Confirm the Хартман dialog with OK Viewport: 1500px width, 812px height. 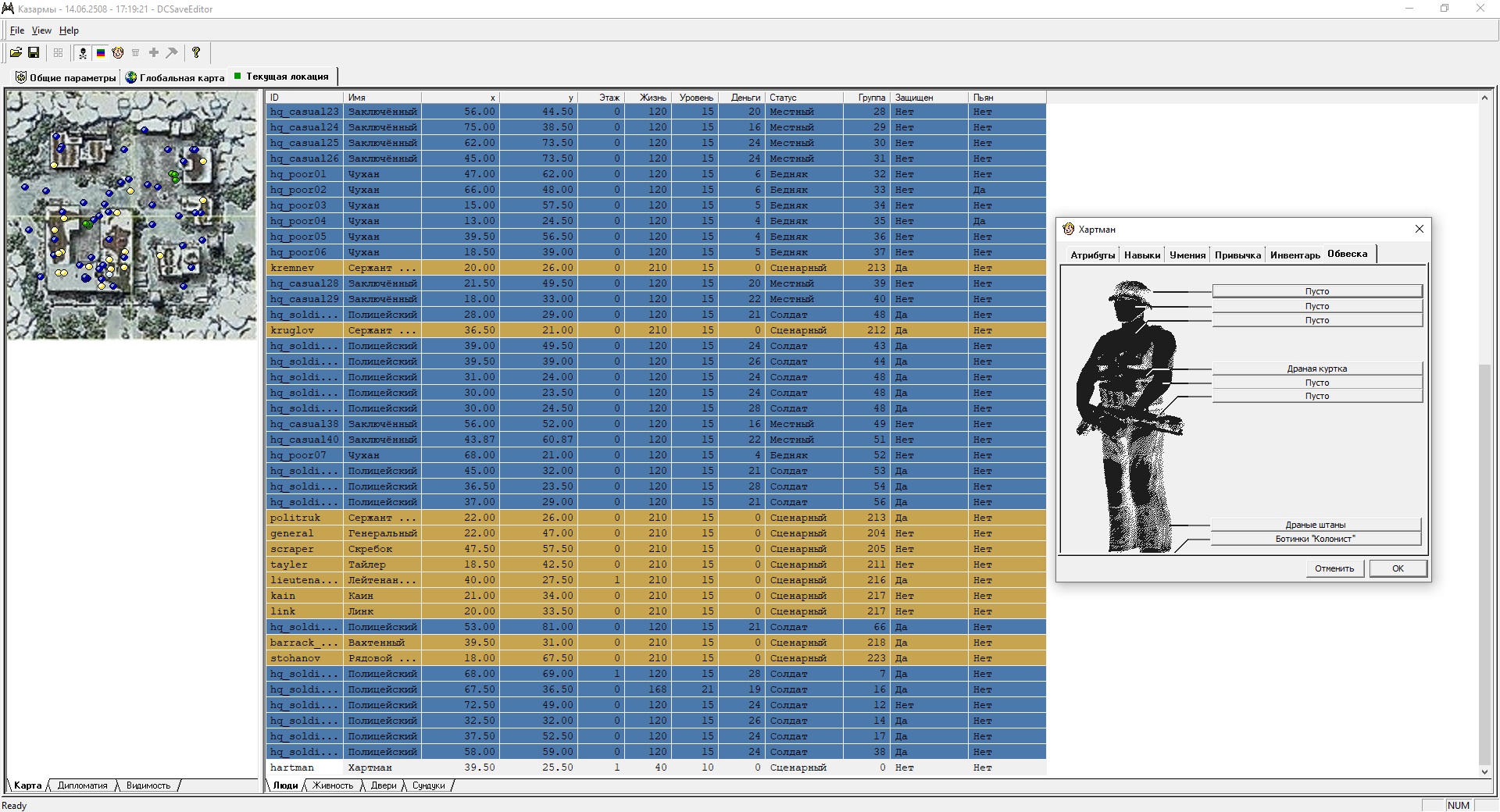tap(1398, 568)
